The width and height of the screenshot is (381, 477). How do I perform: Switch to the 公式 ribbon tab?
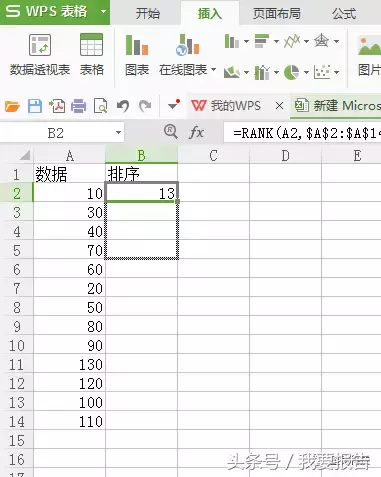(344, 14)
